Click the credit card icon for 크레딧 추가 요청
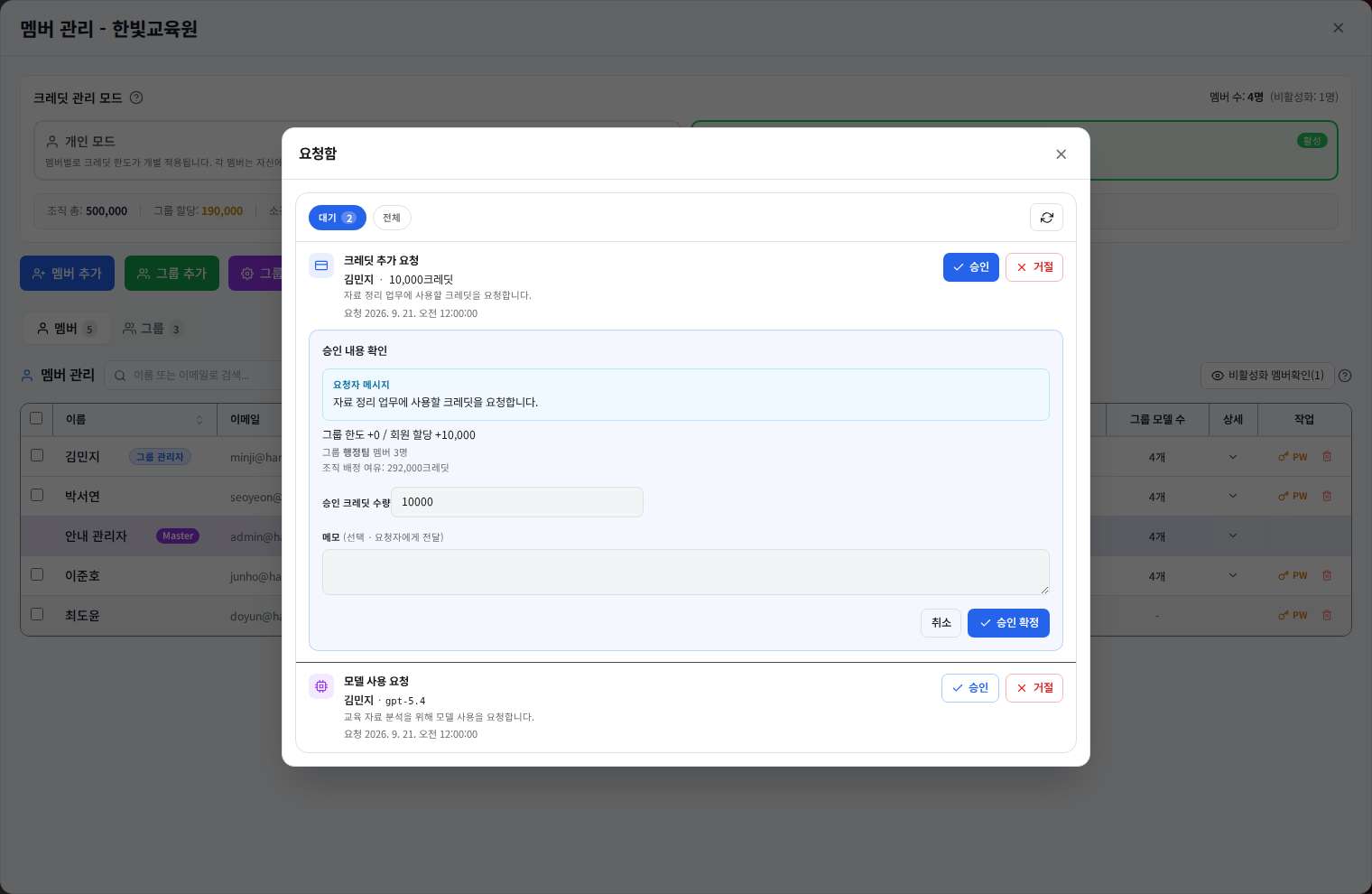The width and height of the screenshot is (1372, 894). [x=321, y=265]
